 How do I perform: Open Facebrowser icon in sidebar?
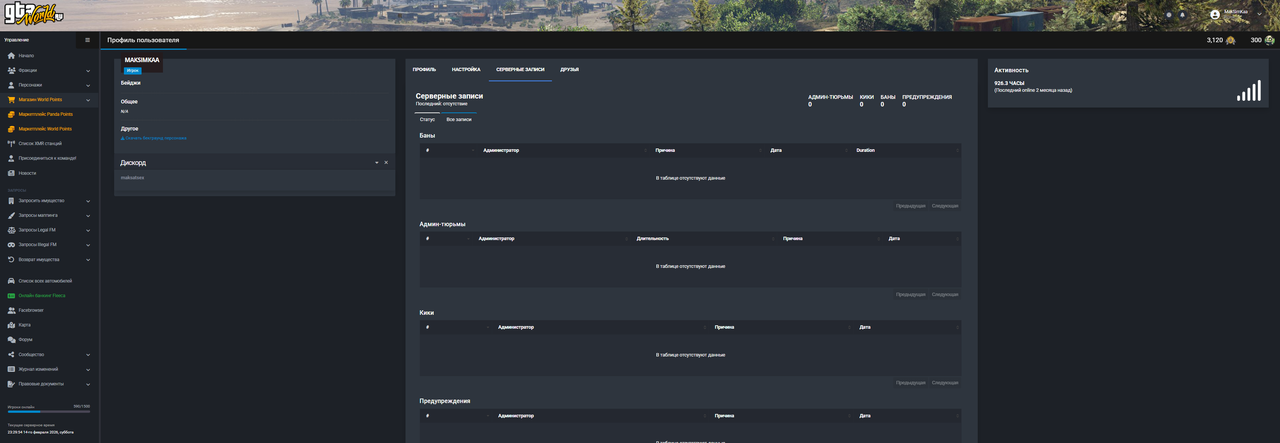pos(11,310)
